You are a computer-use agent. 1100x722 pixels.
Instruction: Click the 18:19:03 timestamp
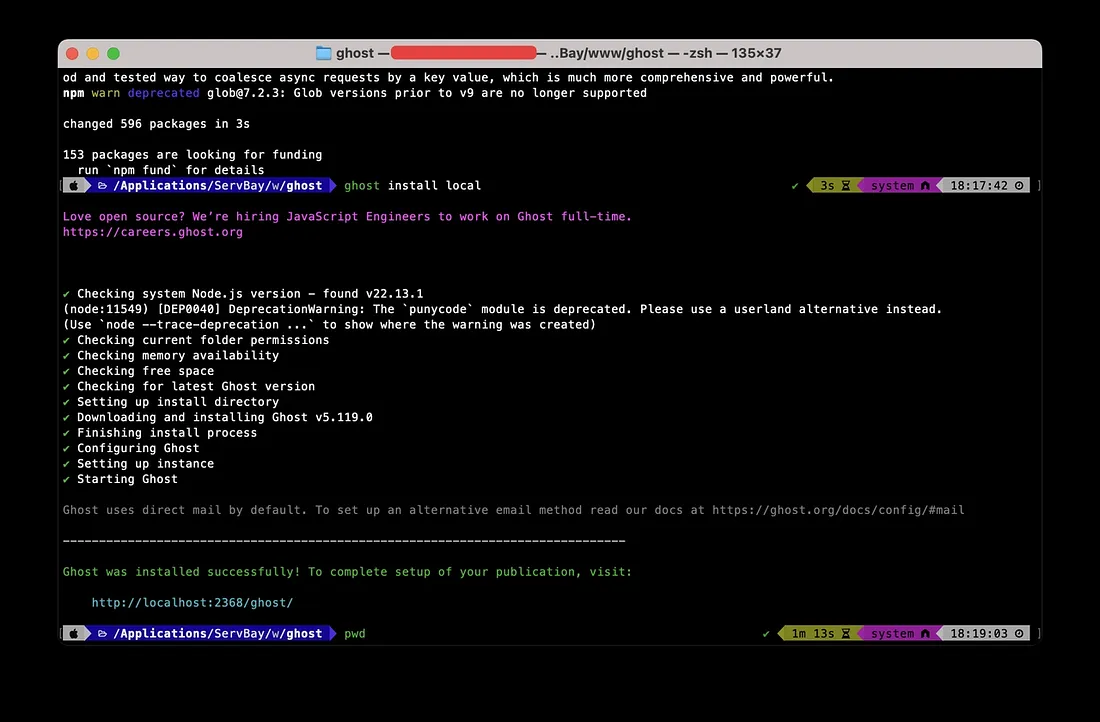pyautogui.click(x=979, y=634)
